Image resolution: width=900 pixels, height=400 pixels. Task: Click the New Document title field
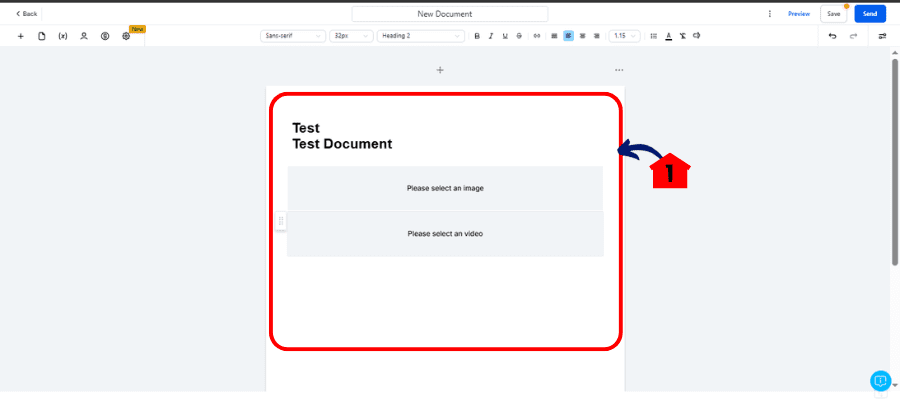point(449,14)
